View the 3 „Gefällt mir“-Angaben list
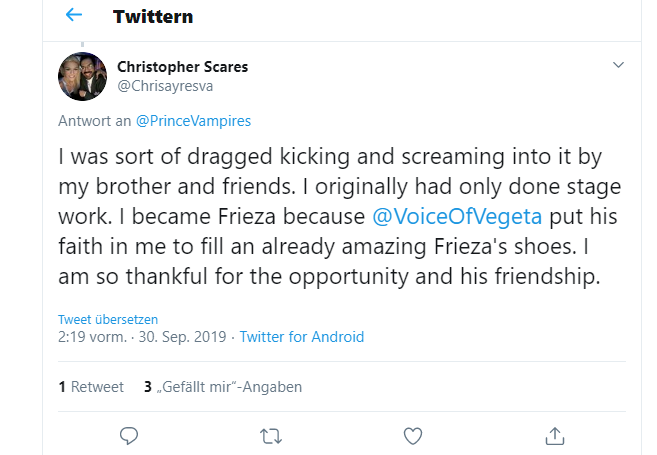 point(223,387)
